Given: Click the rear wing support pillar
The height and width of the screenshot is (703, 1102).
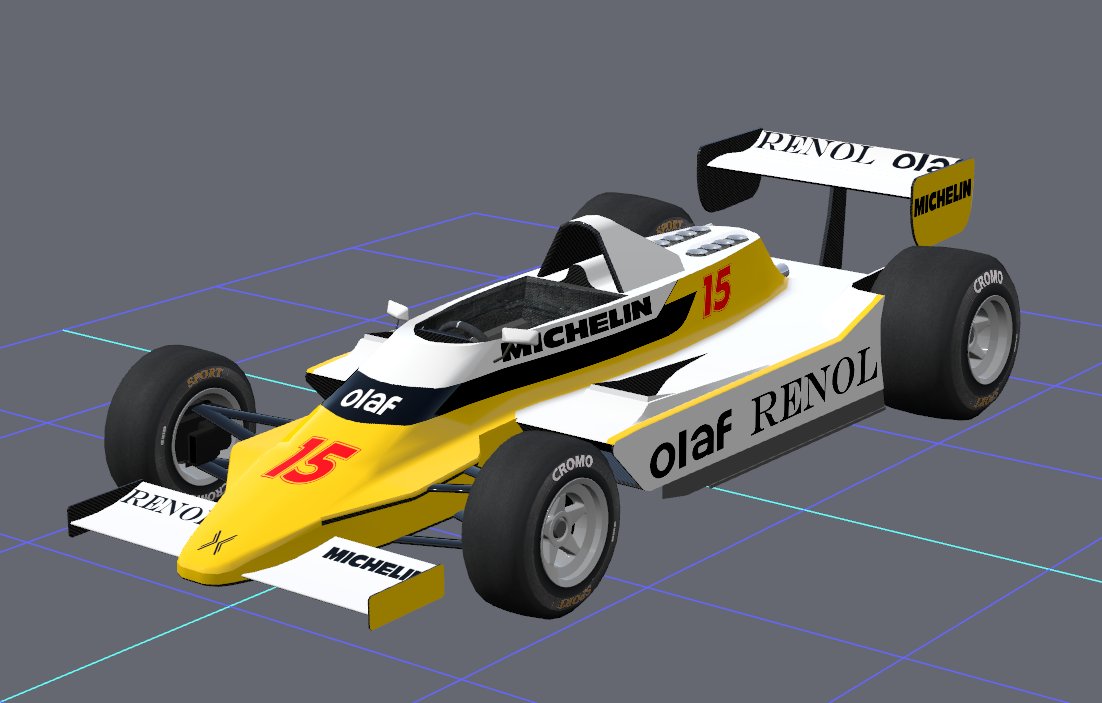Looking at the screenshot, I should pos(835,226).
